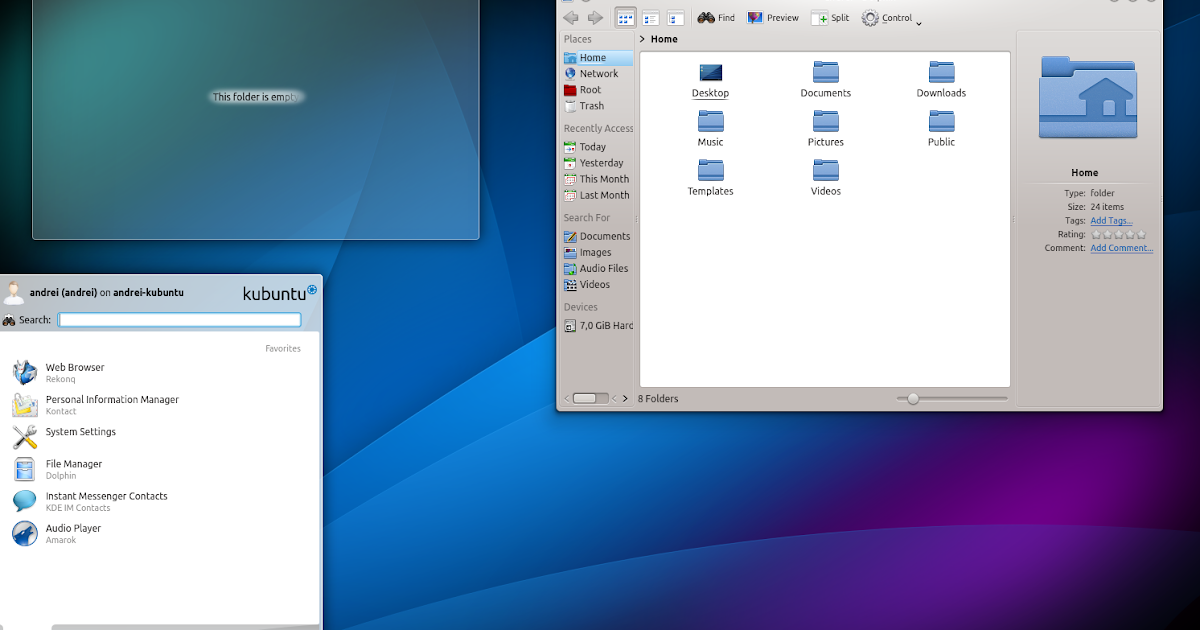The image size is (1200, 630).
Task: Search for Audio Files in Places panel
Action: click(x=598, y=269)
